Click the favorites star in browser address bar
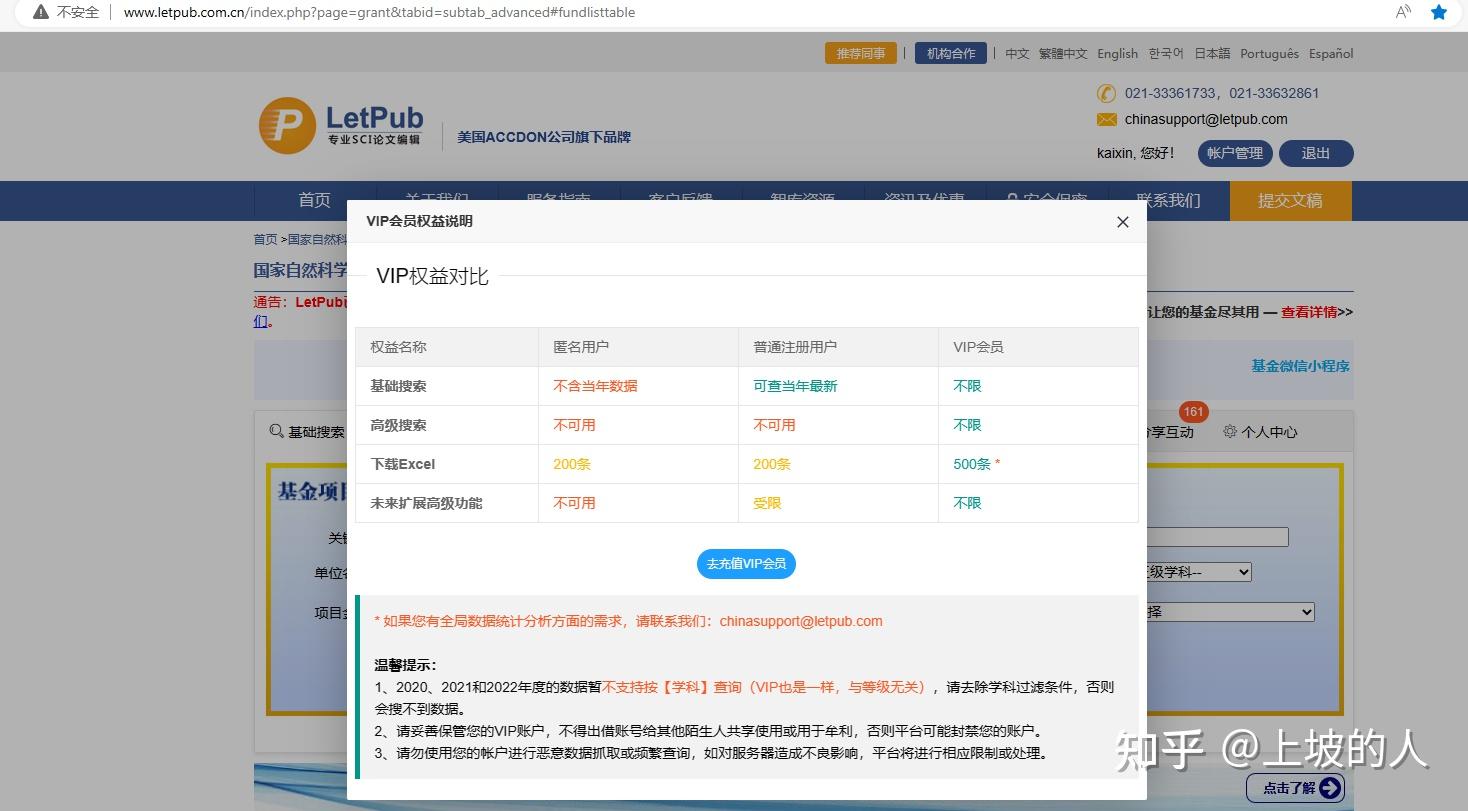The image size is (1468, 811). click(1438, 12)
